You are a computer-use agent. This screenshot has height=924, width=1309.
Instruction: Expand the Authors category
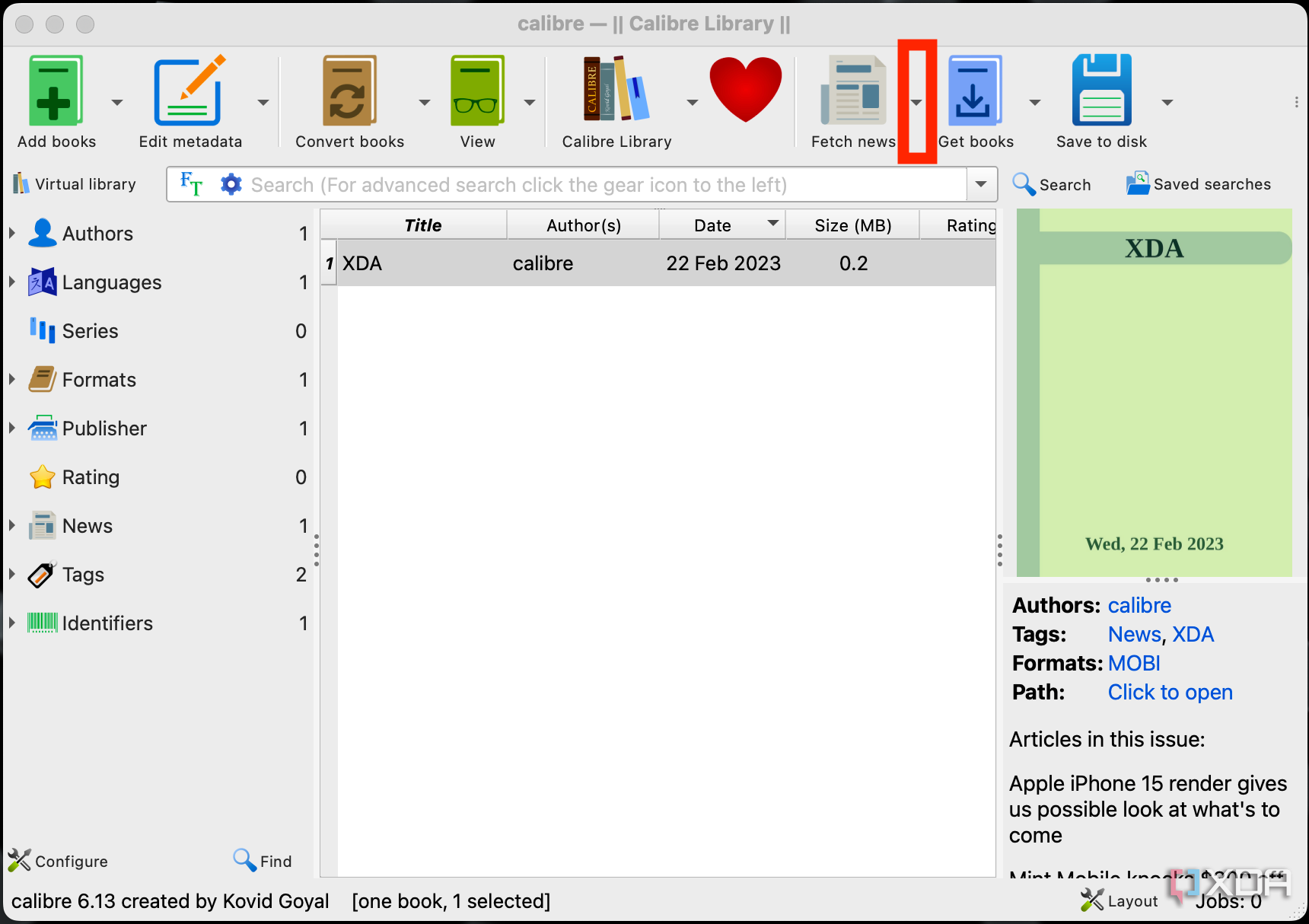[12, 233]
